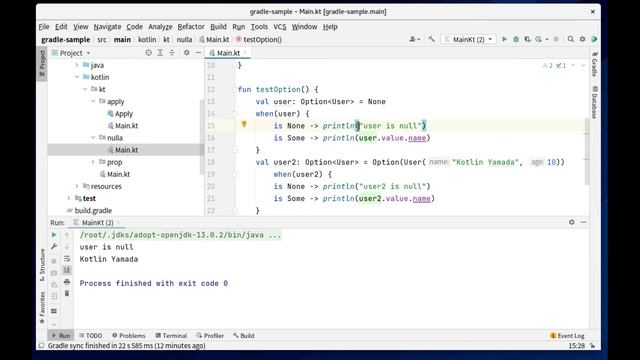
Task: Hide the Project panel with minus icon
Action: tap(198, 53)
